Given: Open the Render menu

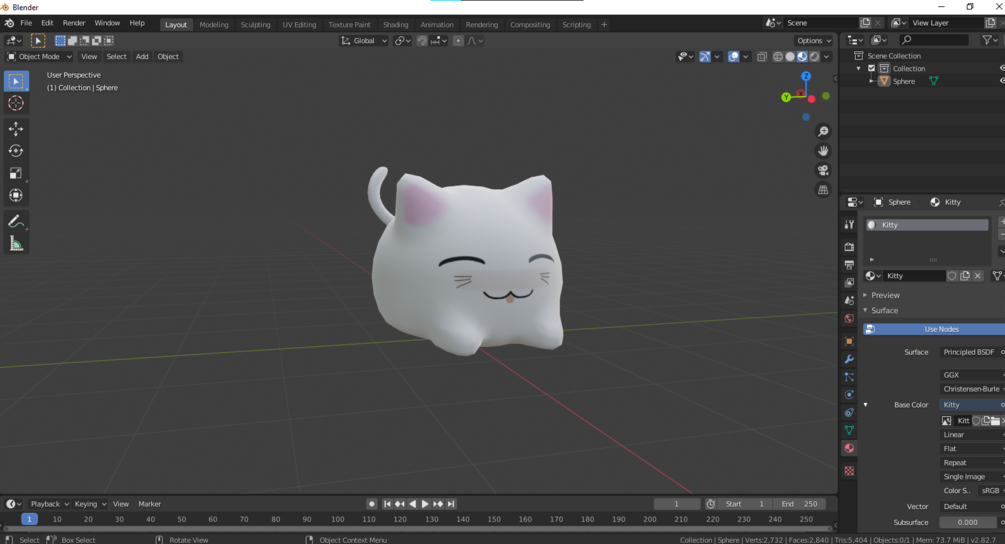Looking at the screenshot, I should (74, 23).
